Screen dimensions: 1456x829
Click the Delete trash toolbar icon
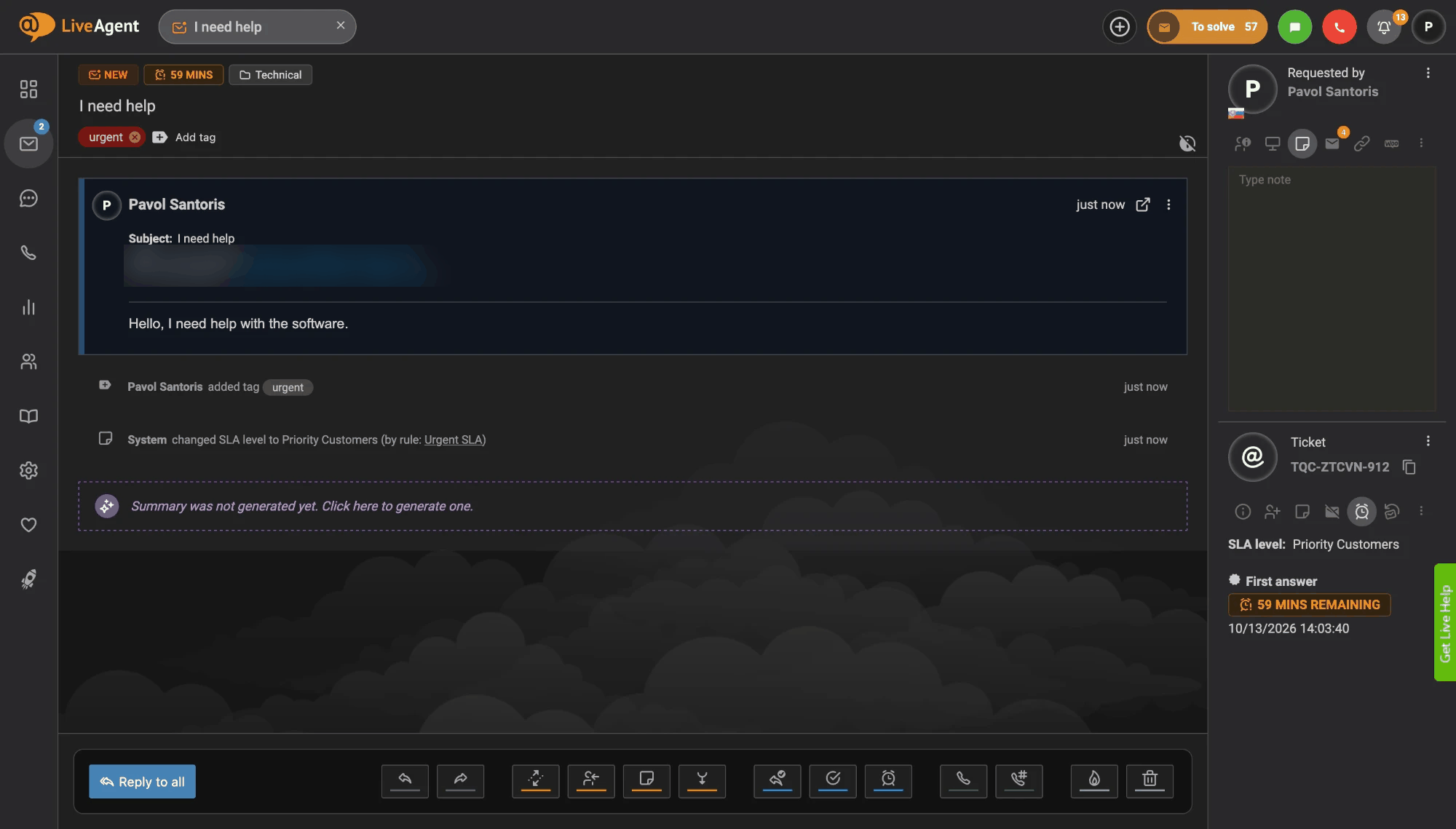pyautogui.click(x=1150, y=781)
